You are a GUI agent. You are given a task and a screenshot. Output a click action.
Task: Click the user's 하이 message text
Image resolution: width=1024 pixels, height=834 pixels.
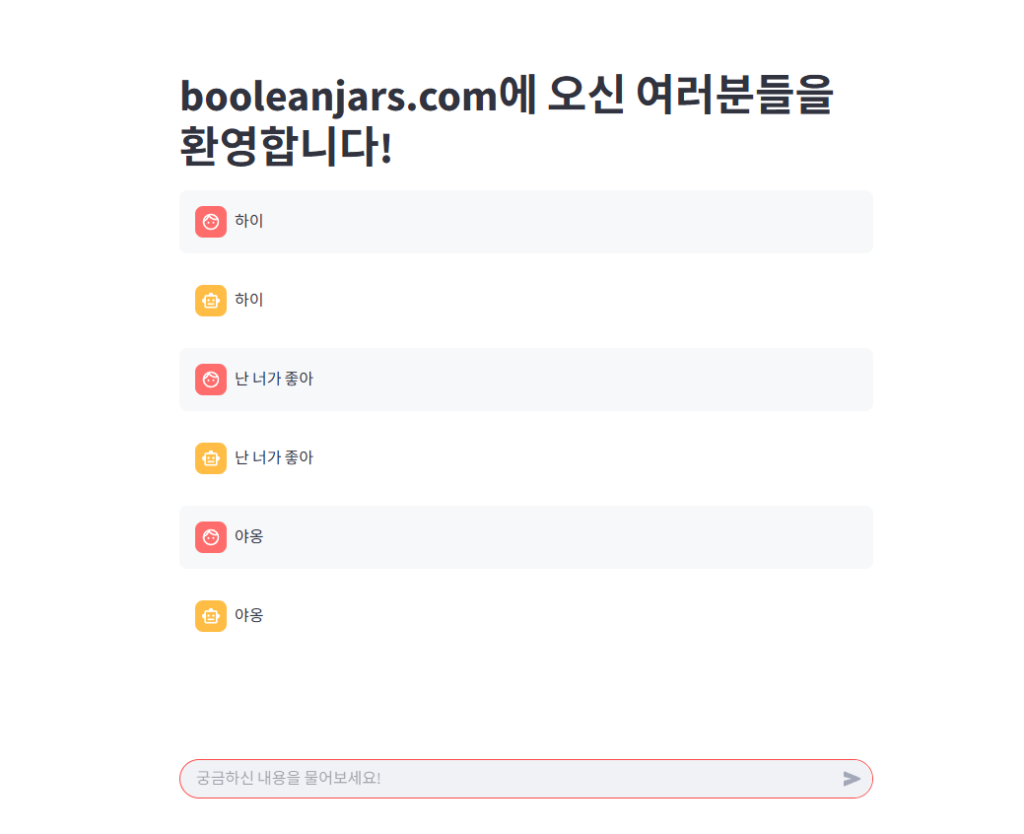(x=249, y=221)
